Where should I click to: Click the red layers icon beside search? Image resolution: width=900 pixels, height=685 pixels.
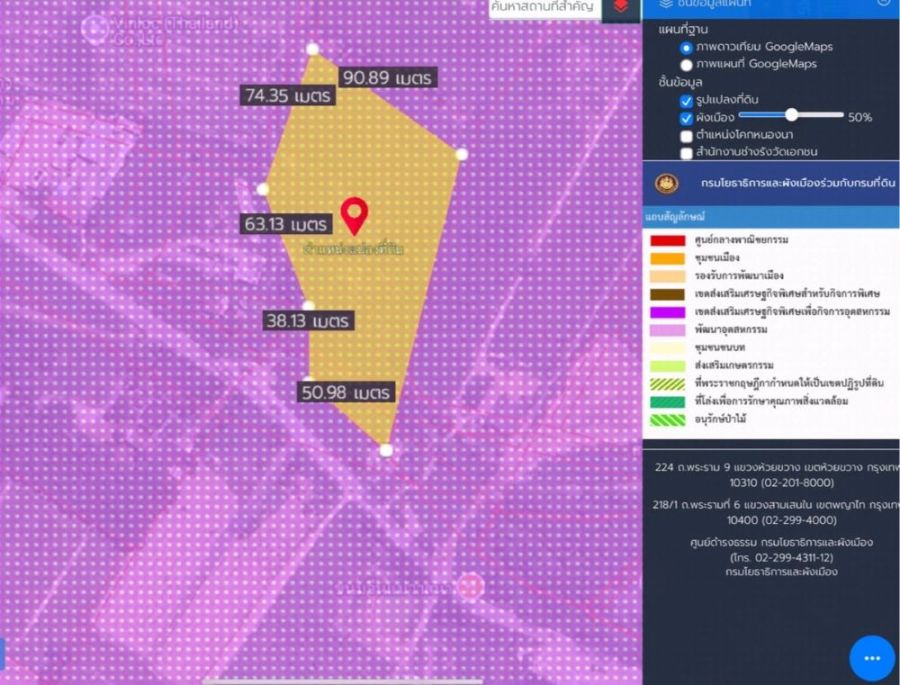621,8
